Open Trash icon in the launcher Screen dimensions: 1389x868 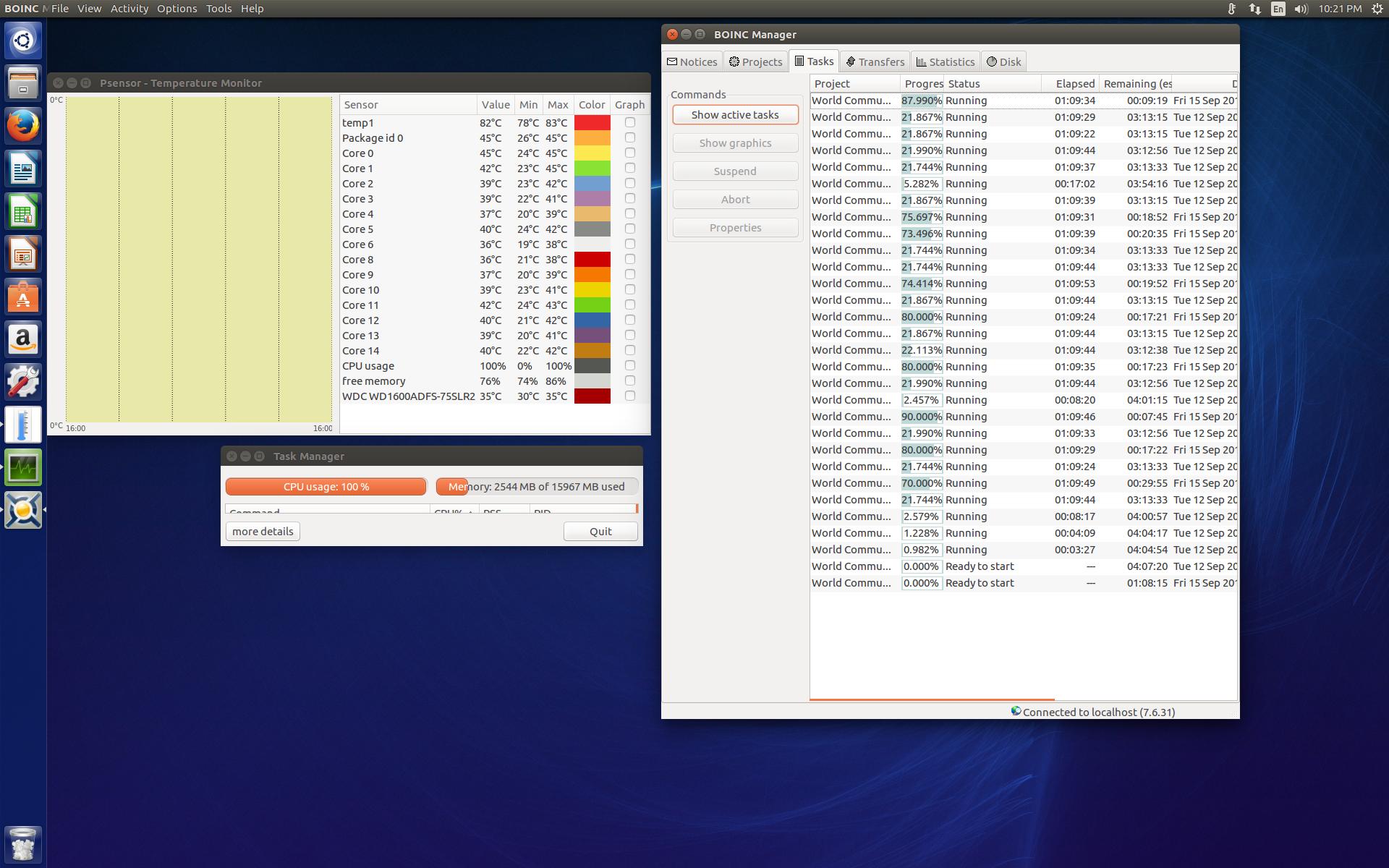point(23,844)
